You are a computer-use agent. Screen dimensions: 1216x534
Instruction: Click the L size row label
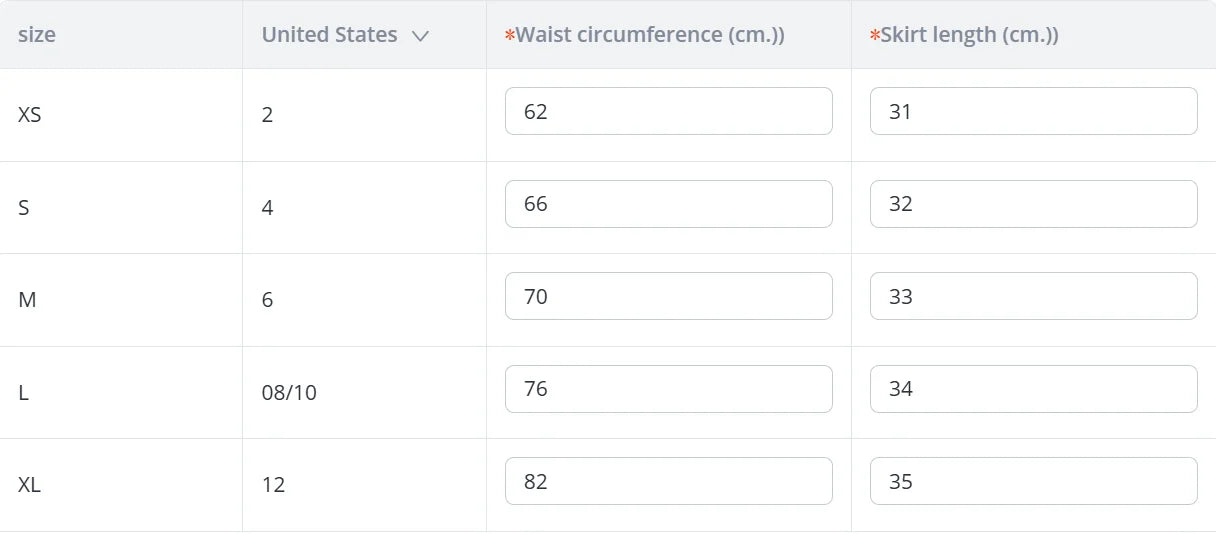click(x=24, y=393)
